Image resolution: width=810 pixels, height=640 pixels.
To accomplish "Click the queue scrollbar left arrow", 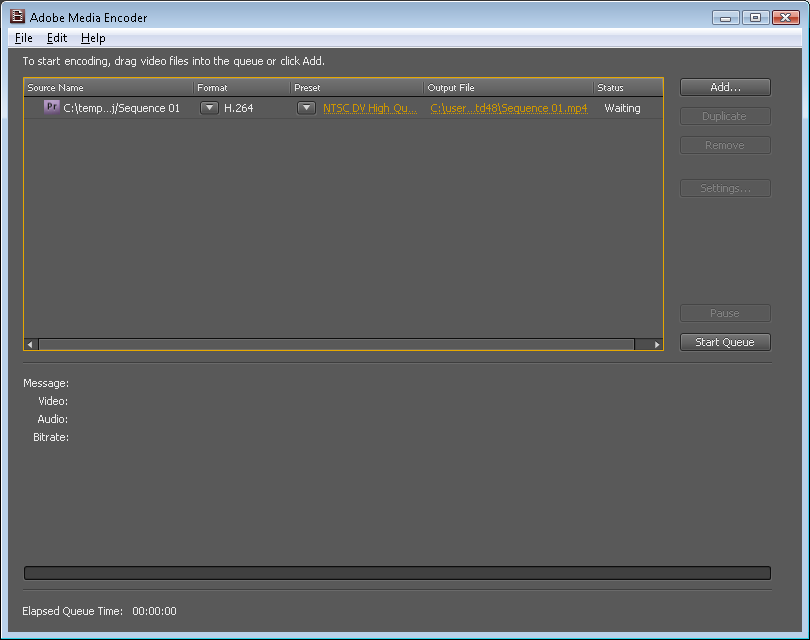I will click(30, 344).
